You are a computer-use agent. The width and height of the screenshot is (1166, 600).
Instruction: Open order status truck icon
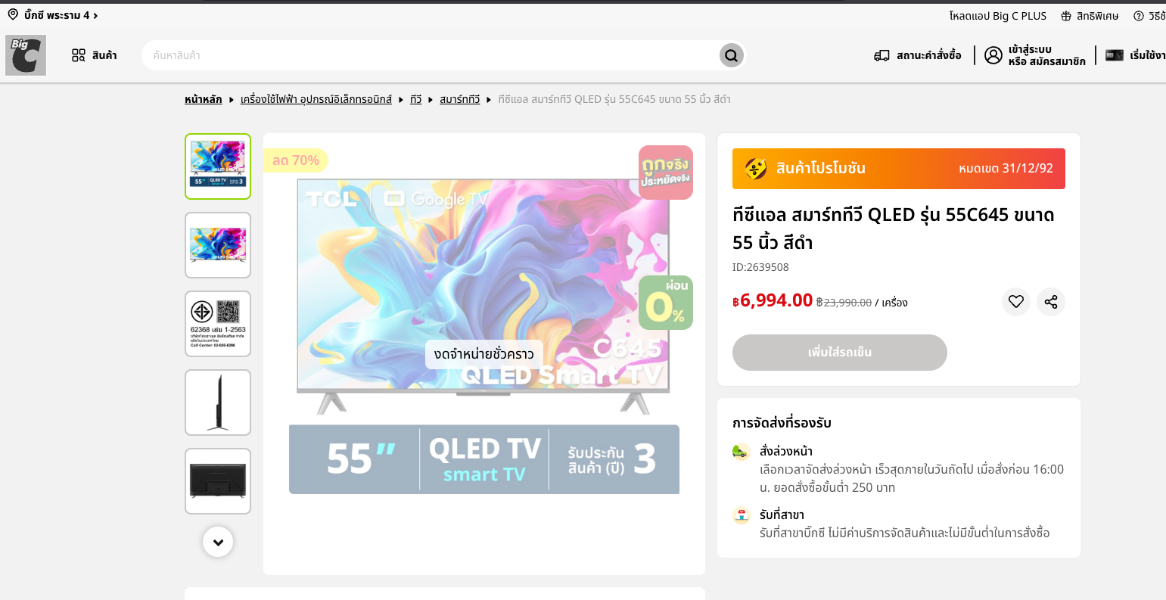[x=882, y=55]
